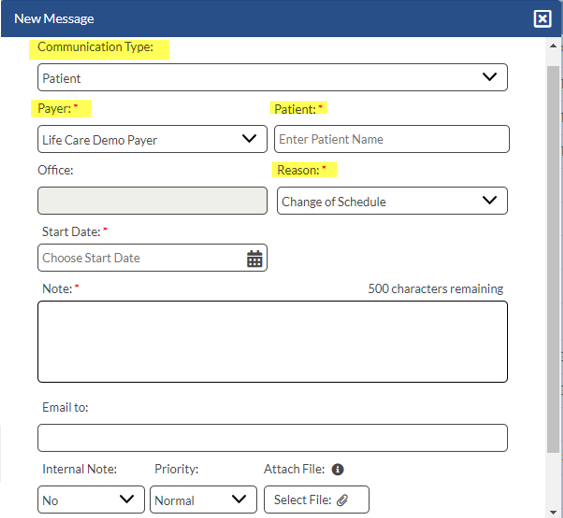Click the disabled Office field
Screen dimensions: 563x518
152,201
